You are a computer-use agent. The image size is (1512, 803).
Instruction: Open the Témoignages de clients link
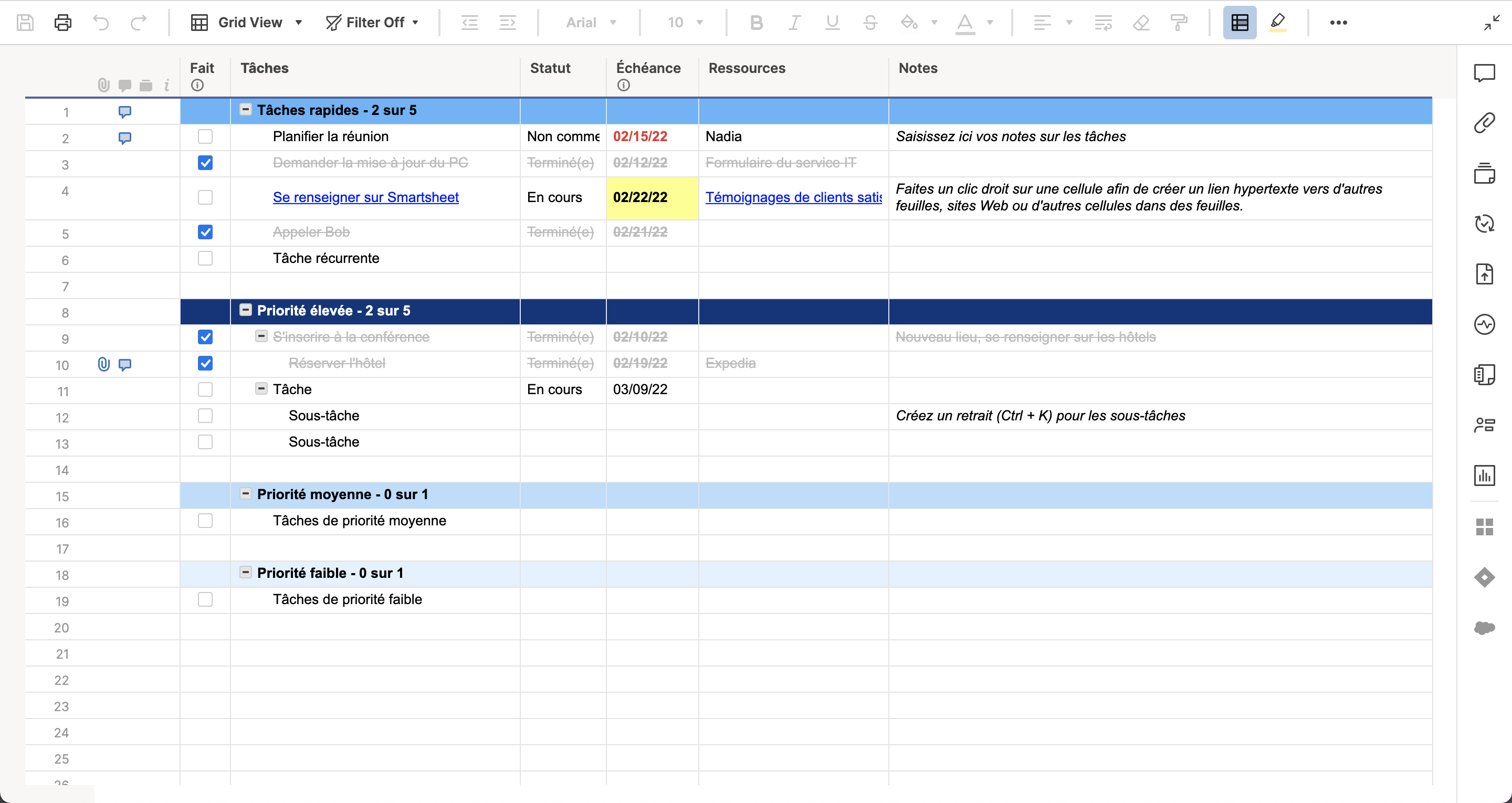(x=794, y=197)
